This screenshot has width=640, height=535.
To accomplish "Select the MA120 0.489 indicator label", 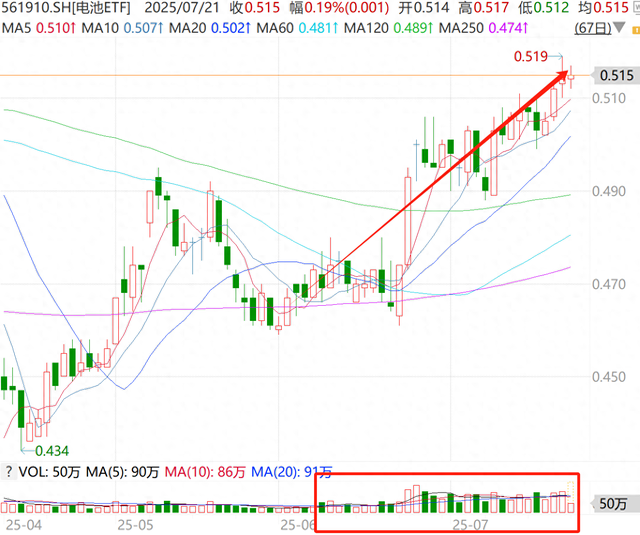I will pyautogui.click(x=389, y=28).
